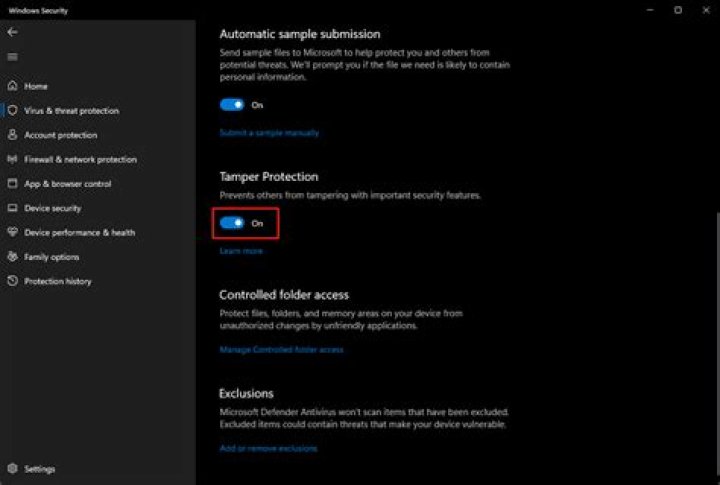The height and width of the screenshot is (485, 720).
Task: Click the Home house icon
Action: [x=12, y=85]
